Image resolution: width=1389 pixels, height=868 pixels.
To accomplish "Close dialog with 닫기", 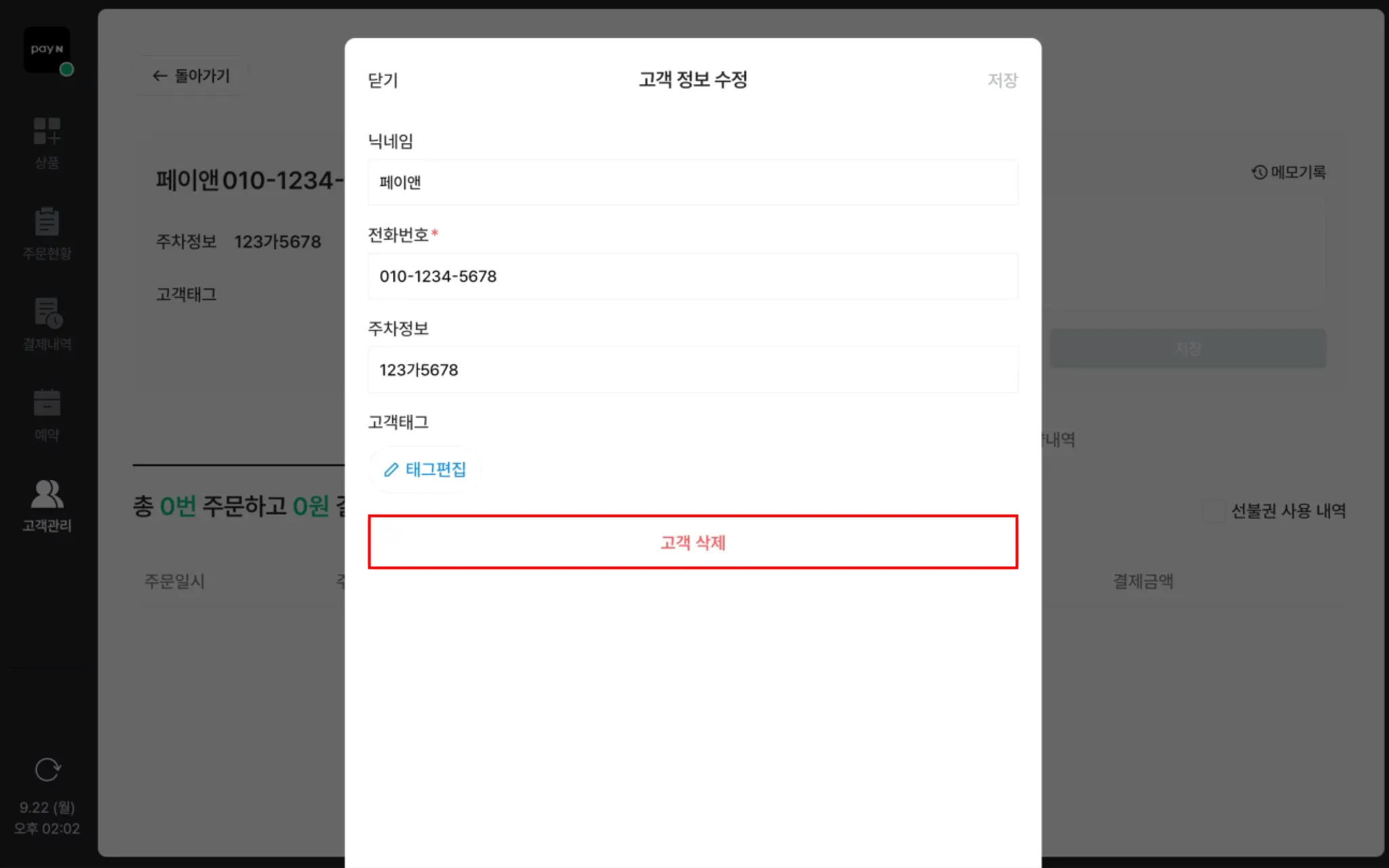I will point(383,80).
